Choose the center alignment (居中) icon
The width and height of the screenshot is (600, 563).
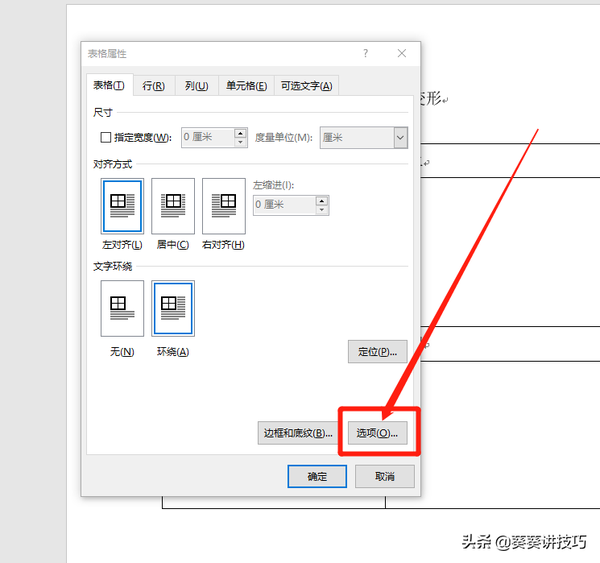tap(173, 206)
